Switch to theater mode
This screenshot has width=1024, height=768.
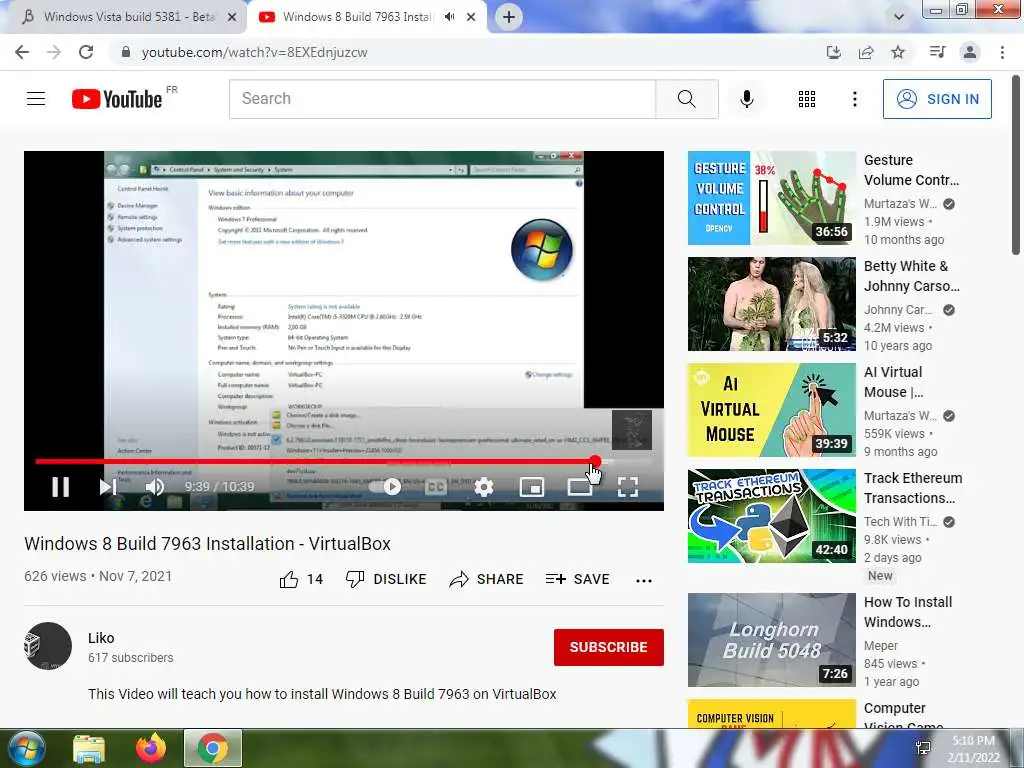pyautogui.click(x=580, y=487)
